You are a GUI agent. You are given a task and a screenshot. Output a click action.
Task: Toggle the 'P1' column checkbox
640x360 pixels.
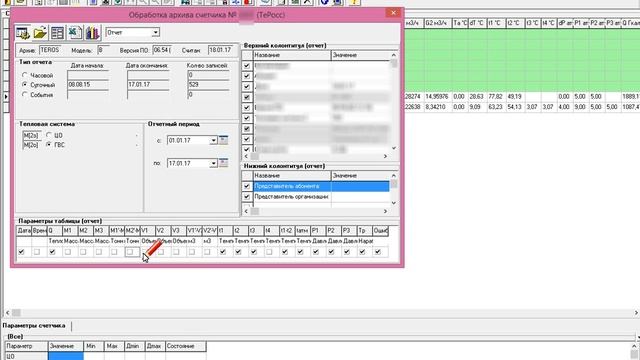316,252
